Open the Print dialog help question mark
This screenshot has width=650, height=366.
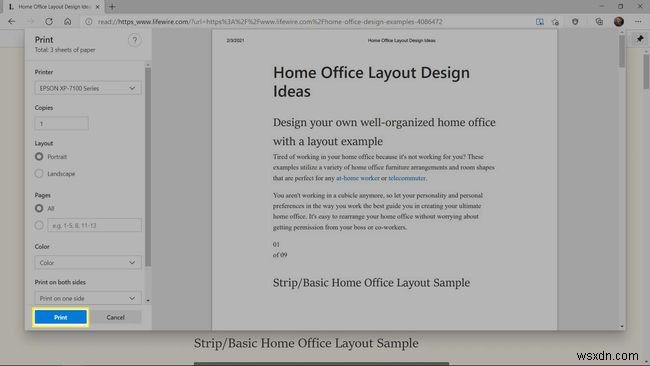point(134,40)
